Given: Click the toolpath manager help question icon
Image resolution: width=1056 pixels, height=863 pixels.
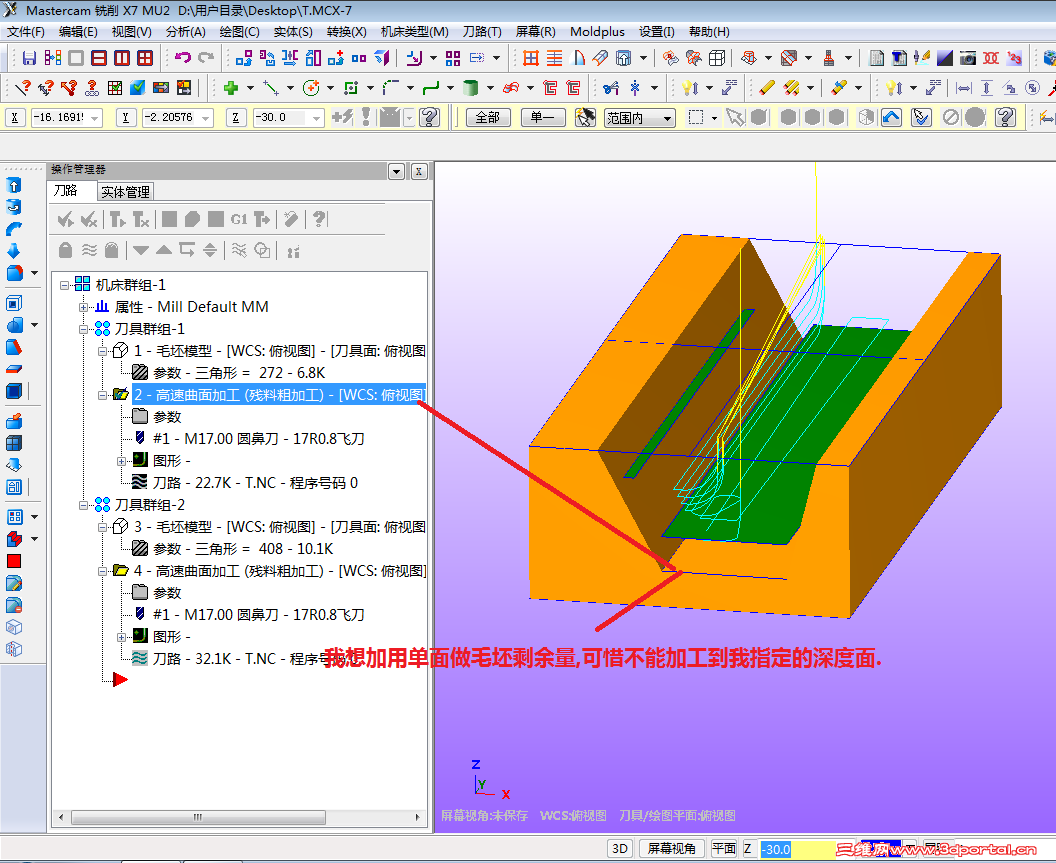Looking at the screenshot, I should pyautogui.click(x=319, y=219).
